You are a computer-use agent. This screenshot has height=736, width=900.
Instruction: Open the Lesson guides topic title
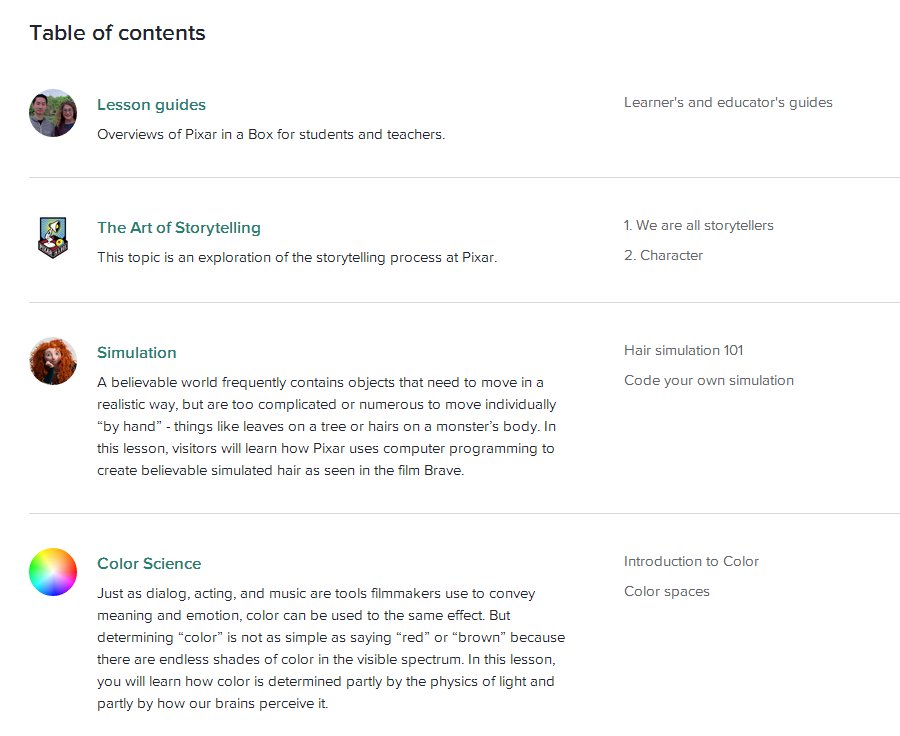click(151, 105)
